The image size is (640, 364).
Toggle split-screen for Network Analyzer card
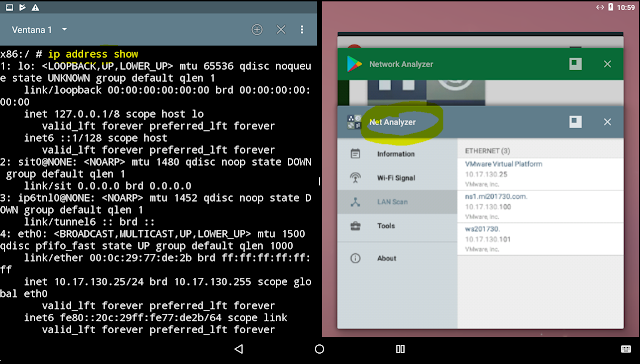576,64
